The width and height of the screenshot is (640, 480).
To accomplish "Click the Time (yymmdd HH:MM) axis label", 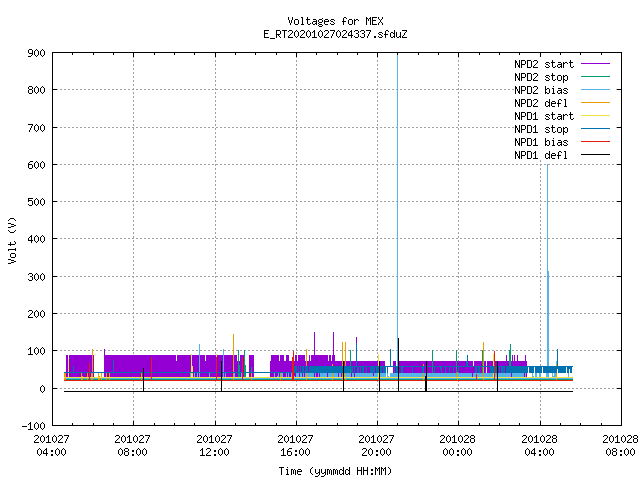I will point(335,471).
